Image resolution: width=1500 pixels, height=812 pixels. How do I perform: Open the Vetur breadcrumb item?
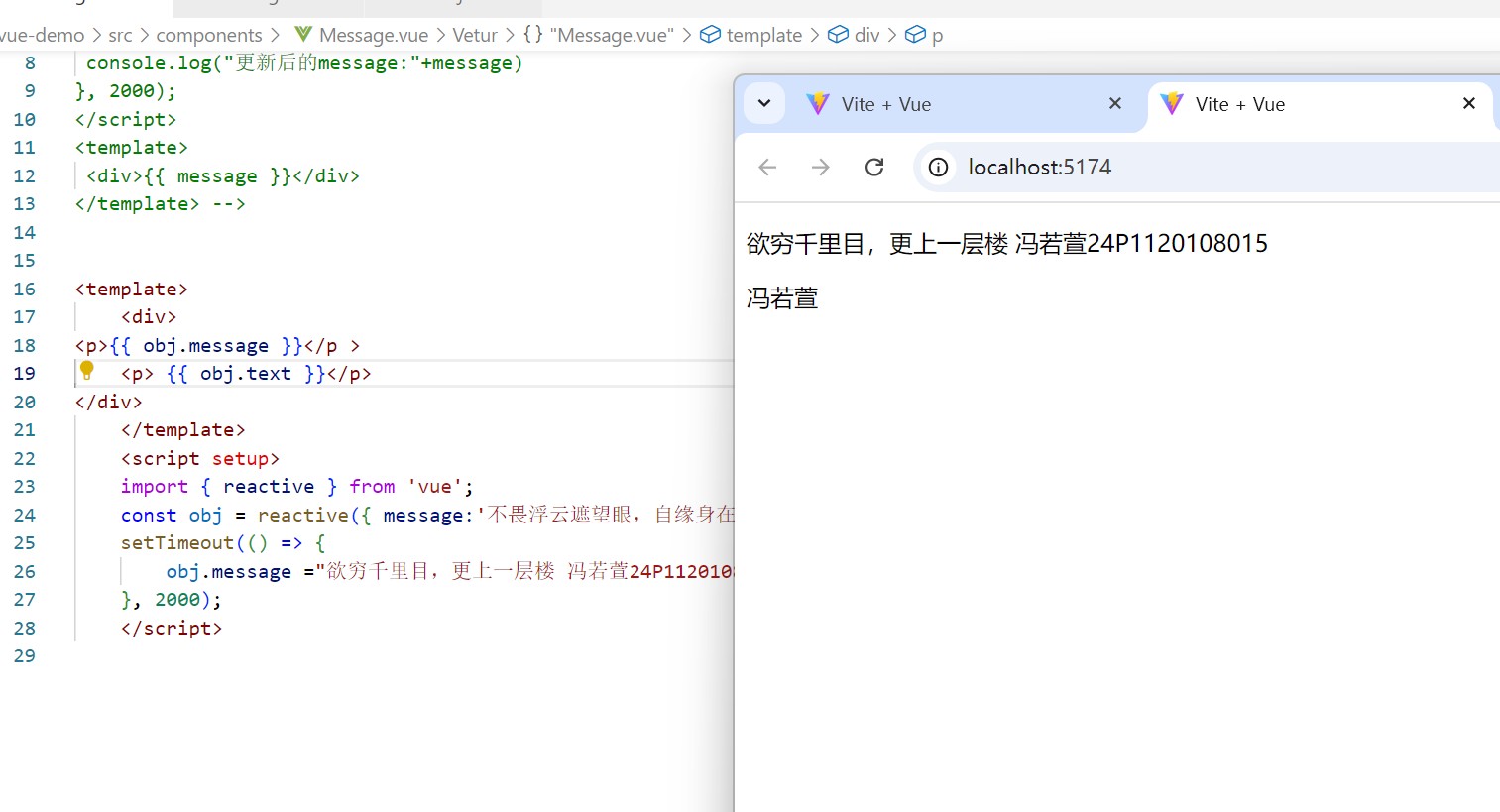pyautogui.click(x=475, y=35)
